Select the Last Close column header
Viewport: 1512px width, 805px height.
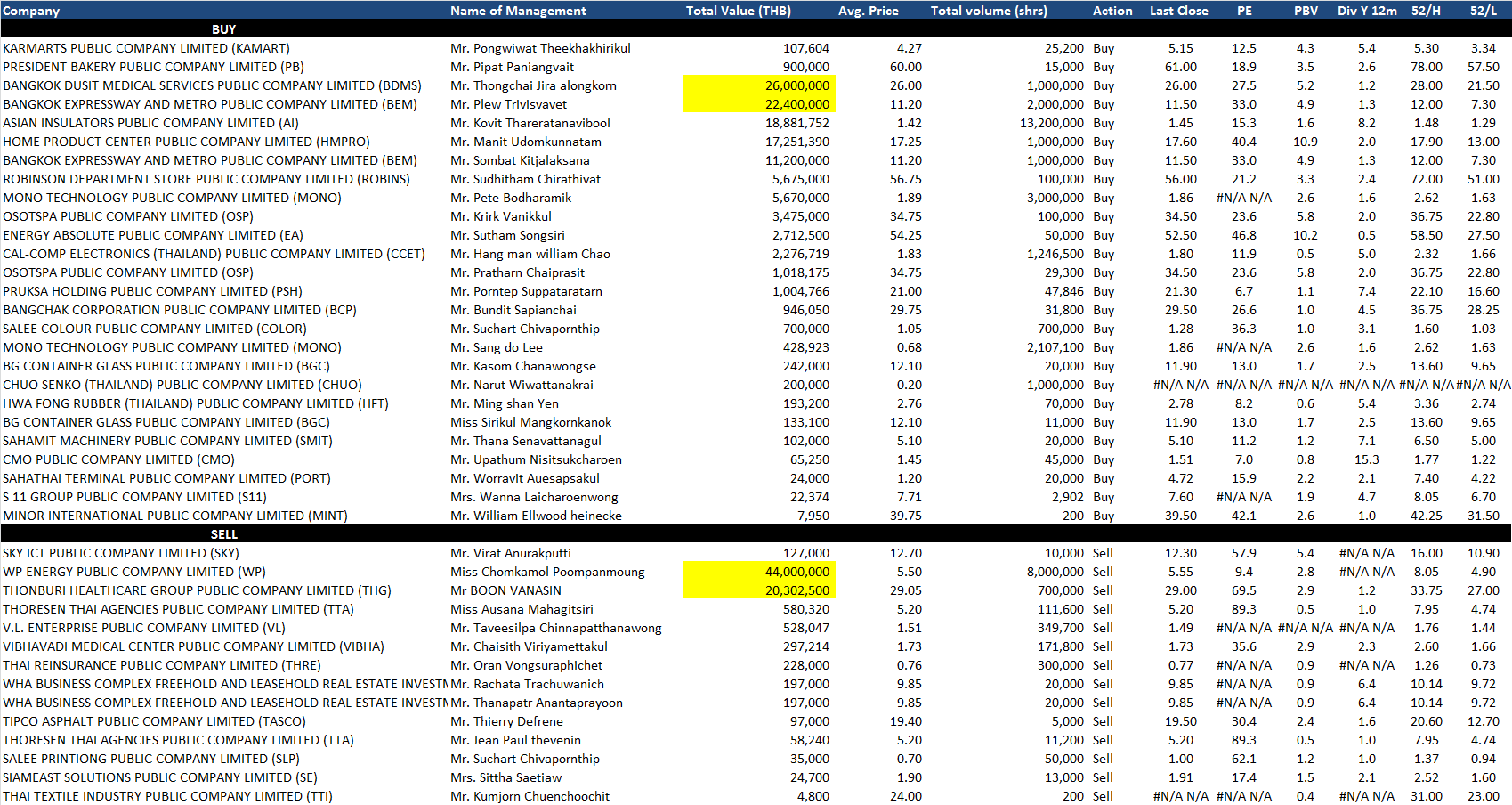[x=1178, y=11]
